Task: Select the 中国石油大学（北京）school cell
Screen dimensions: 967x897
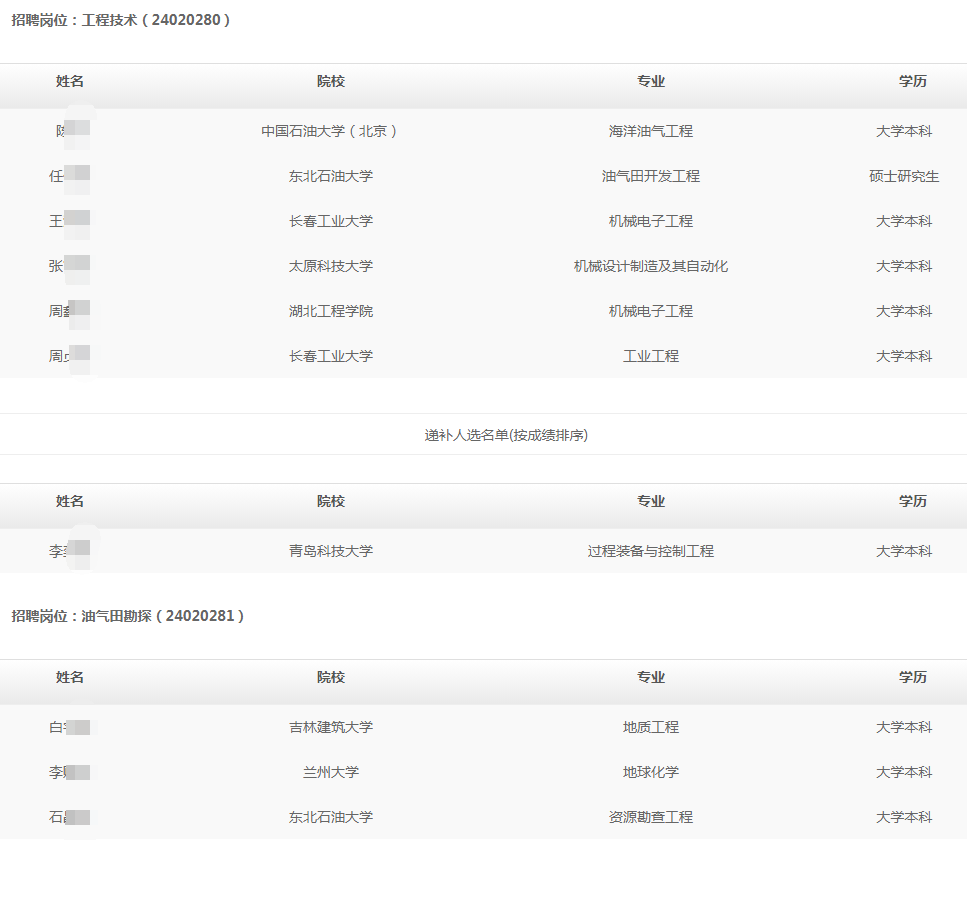Action: point(330,131)
